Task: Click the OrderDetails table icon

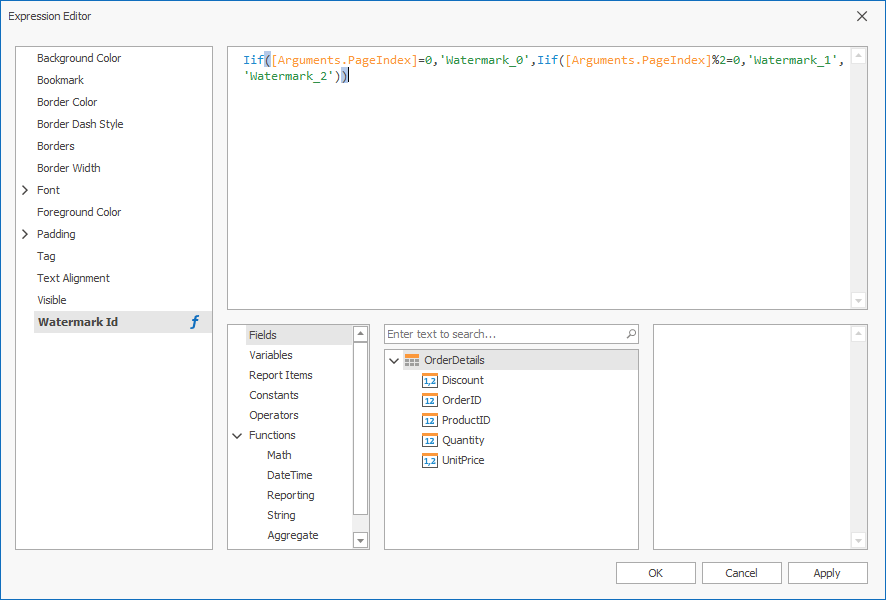Action: (412, 360)
